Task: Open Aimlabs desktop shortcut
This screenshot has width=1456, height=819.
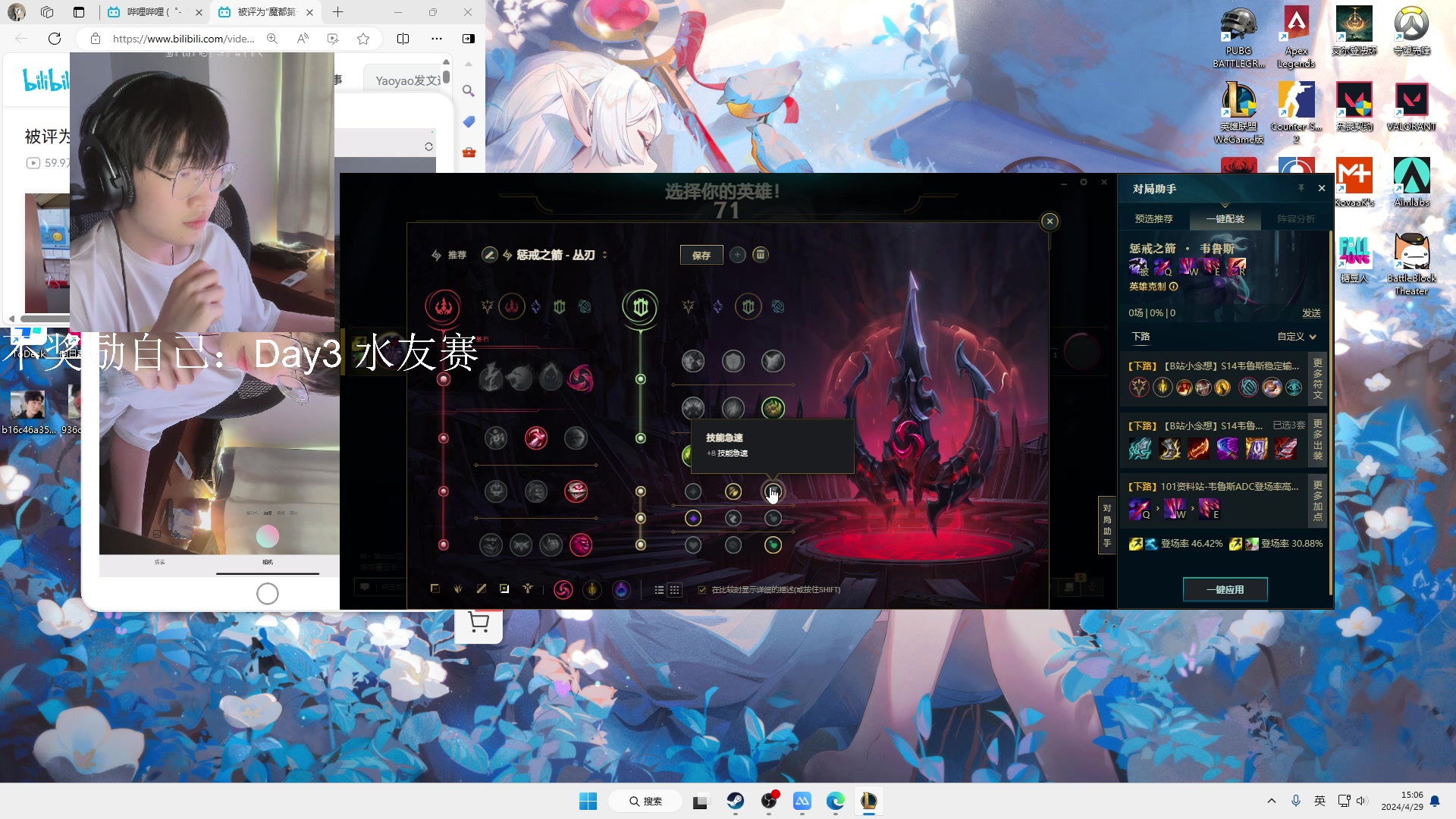Action: click(1411, 182)
